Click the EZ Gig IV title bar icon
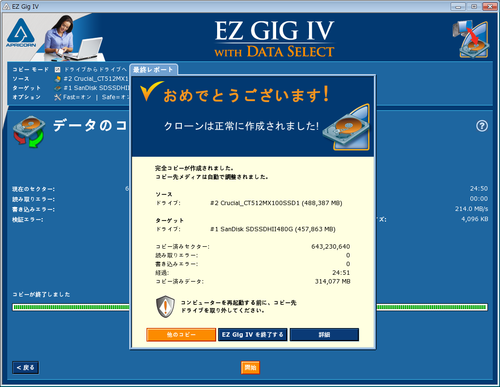This screenshot has height=387, width=500. click(x=6, y=6)
